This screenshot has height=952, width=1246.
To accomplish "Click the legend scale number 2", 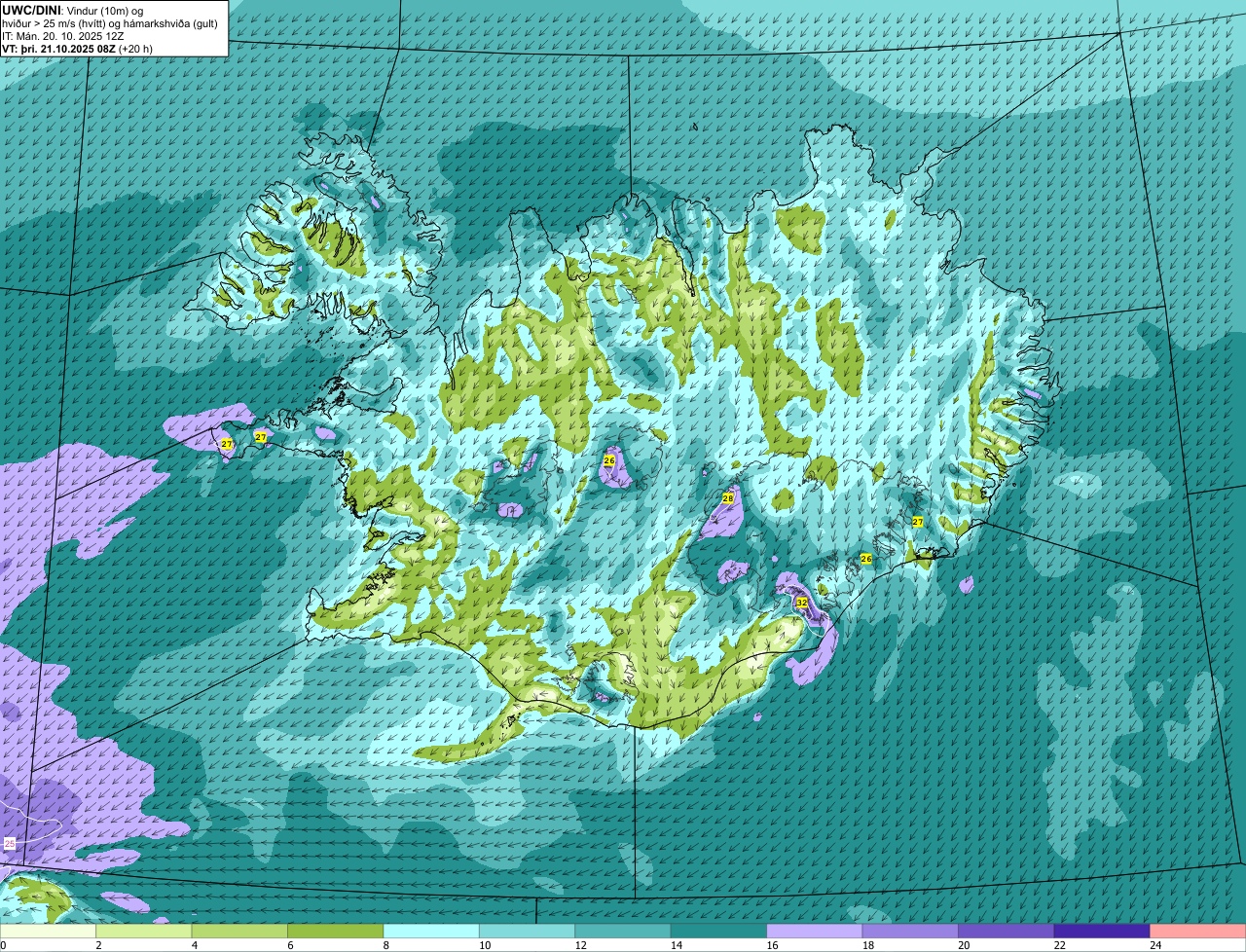I will (x=98, y=945).
